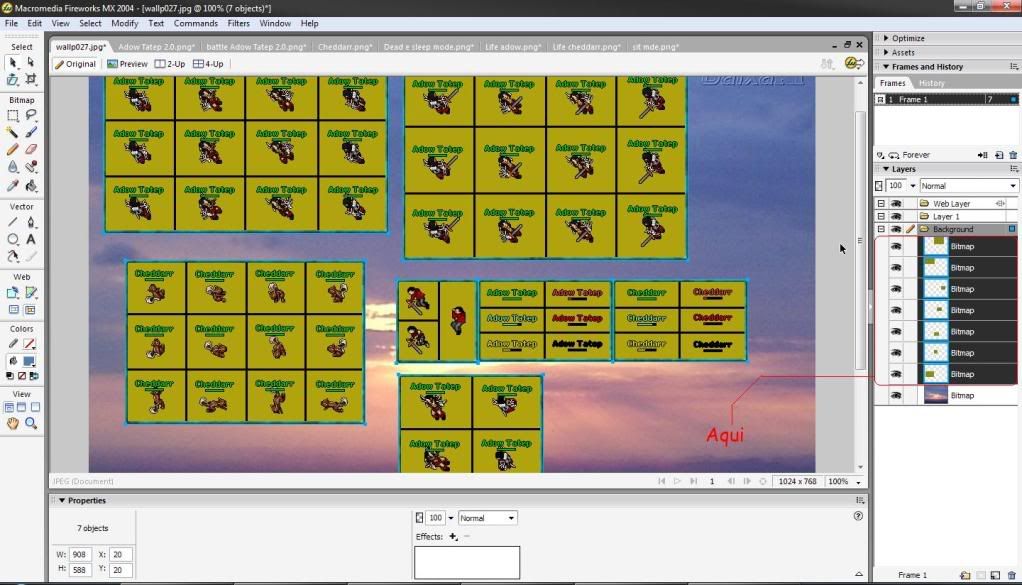1022x585 pixels.
Task: Open the Filters menu
Action: pyautogui.click(x=239, y=23)
